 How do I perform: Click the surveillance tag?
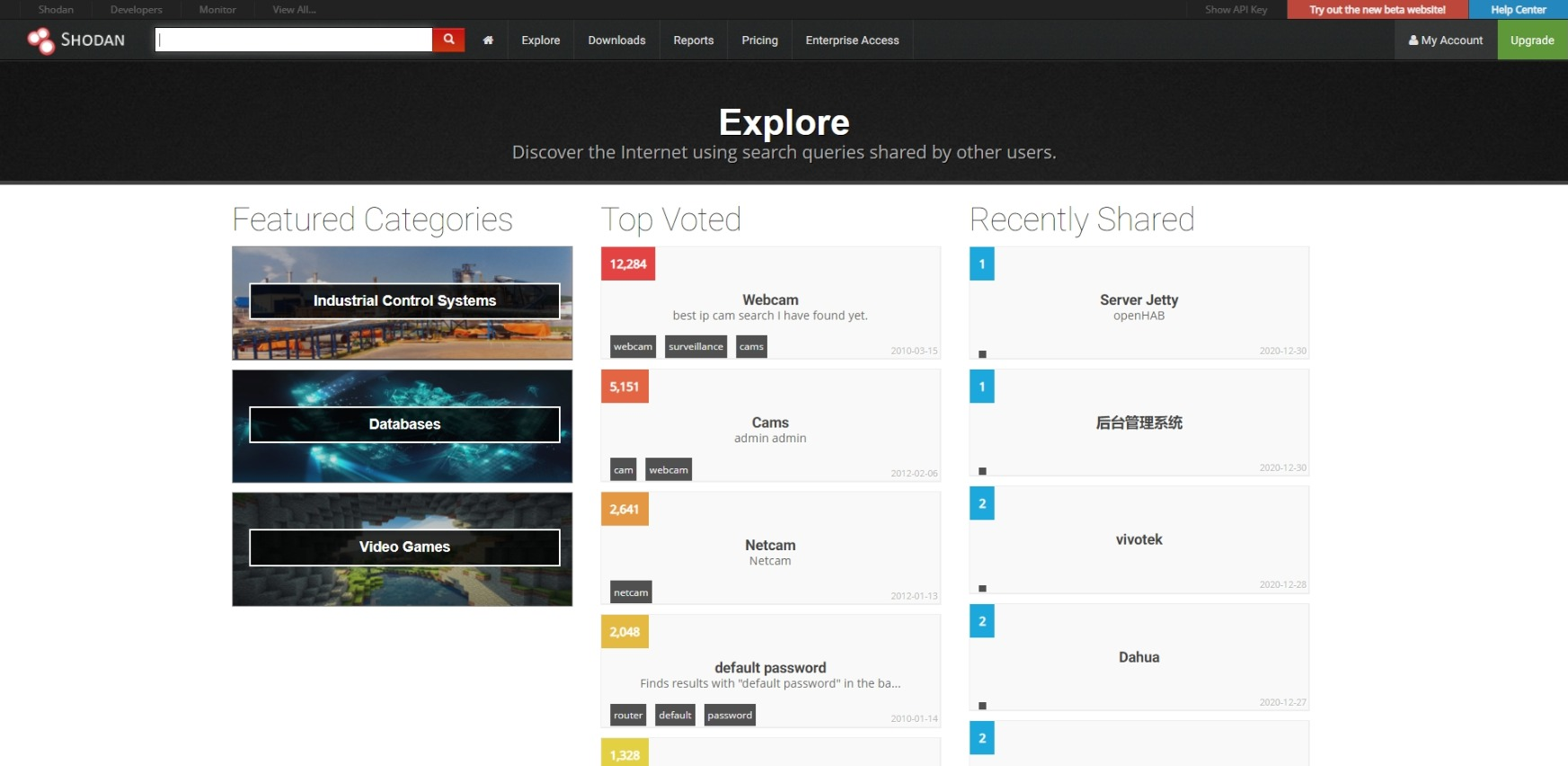tap(695, 347)
